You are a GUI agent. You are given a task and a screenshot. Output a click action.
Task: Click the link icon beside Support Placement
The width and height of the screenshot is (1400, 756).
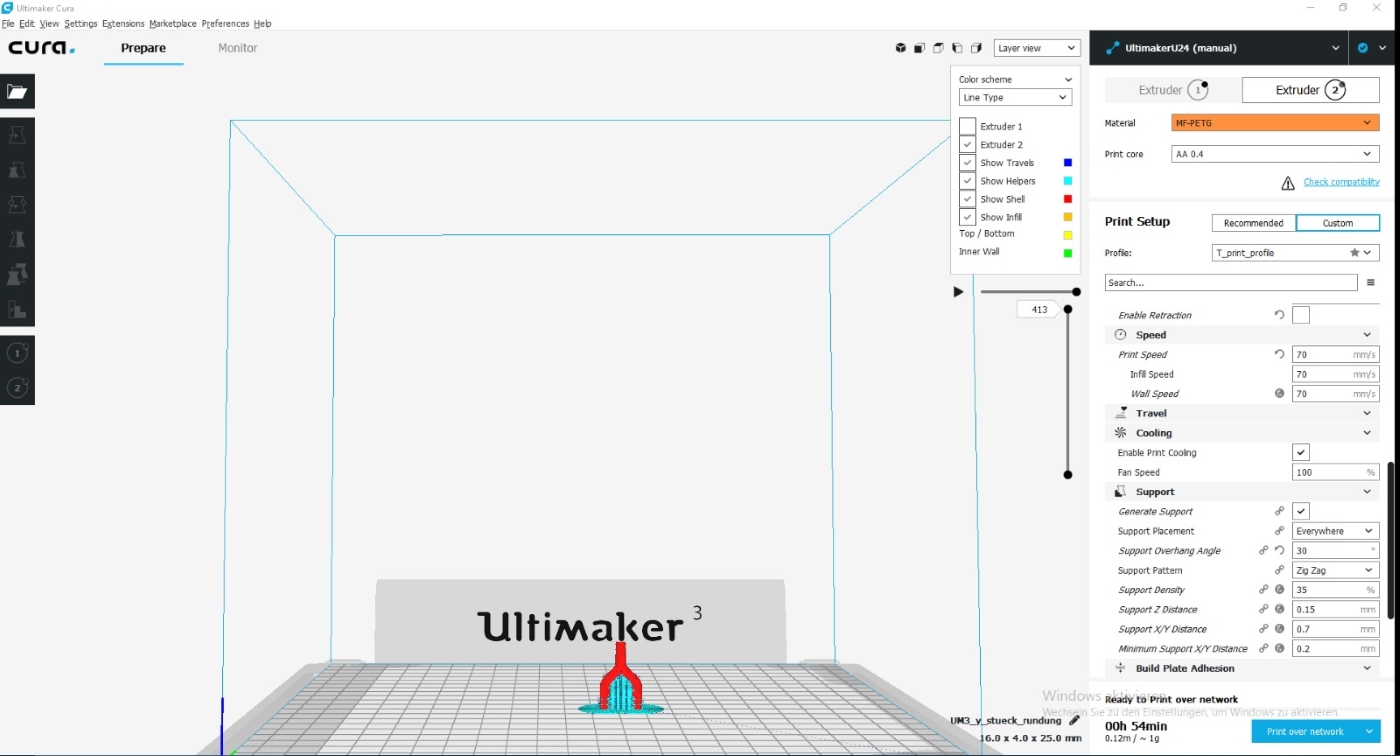1279,531
